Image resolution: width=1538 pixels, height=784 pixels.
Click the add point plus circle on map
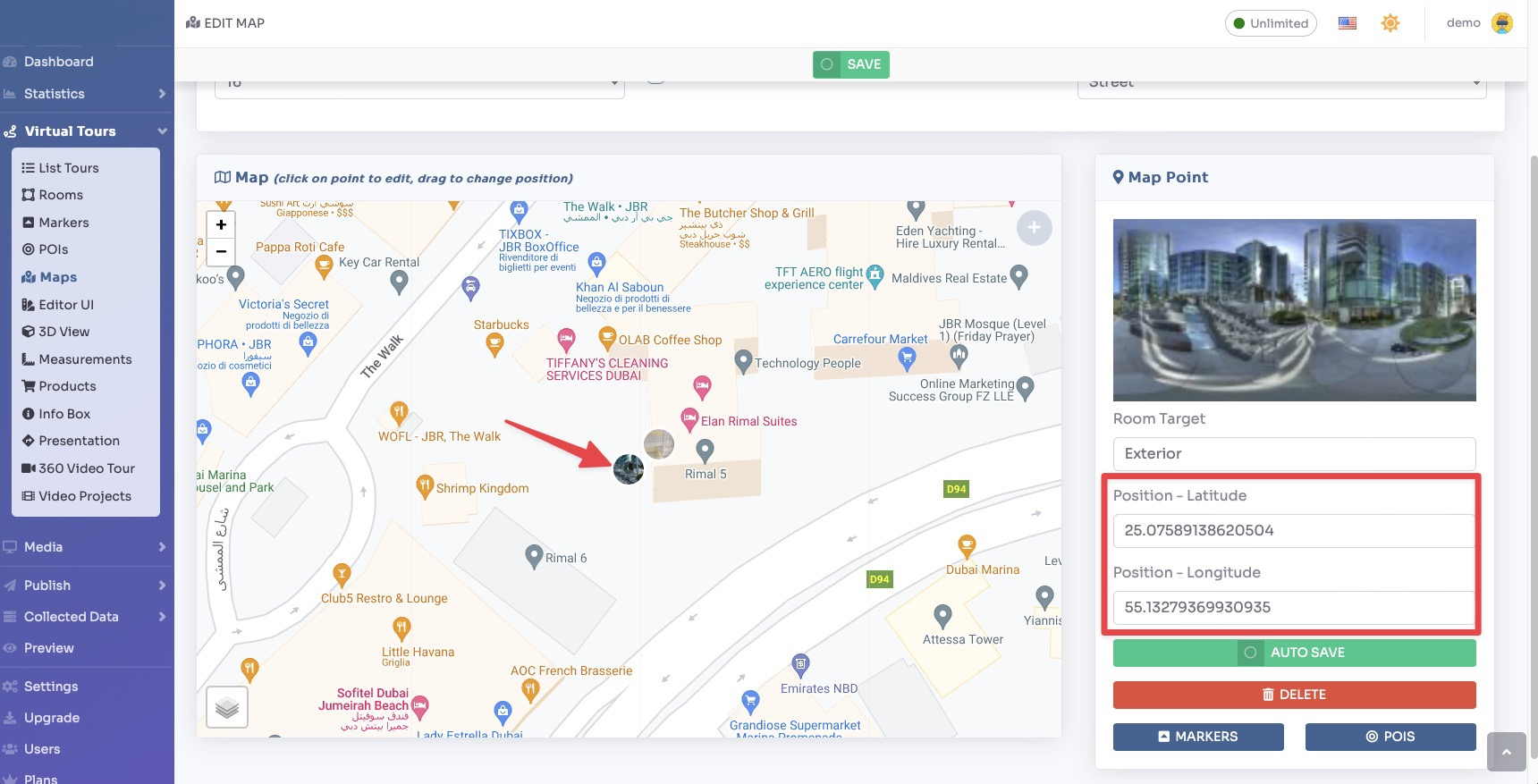(1034, 227)
